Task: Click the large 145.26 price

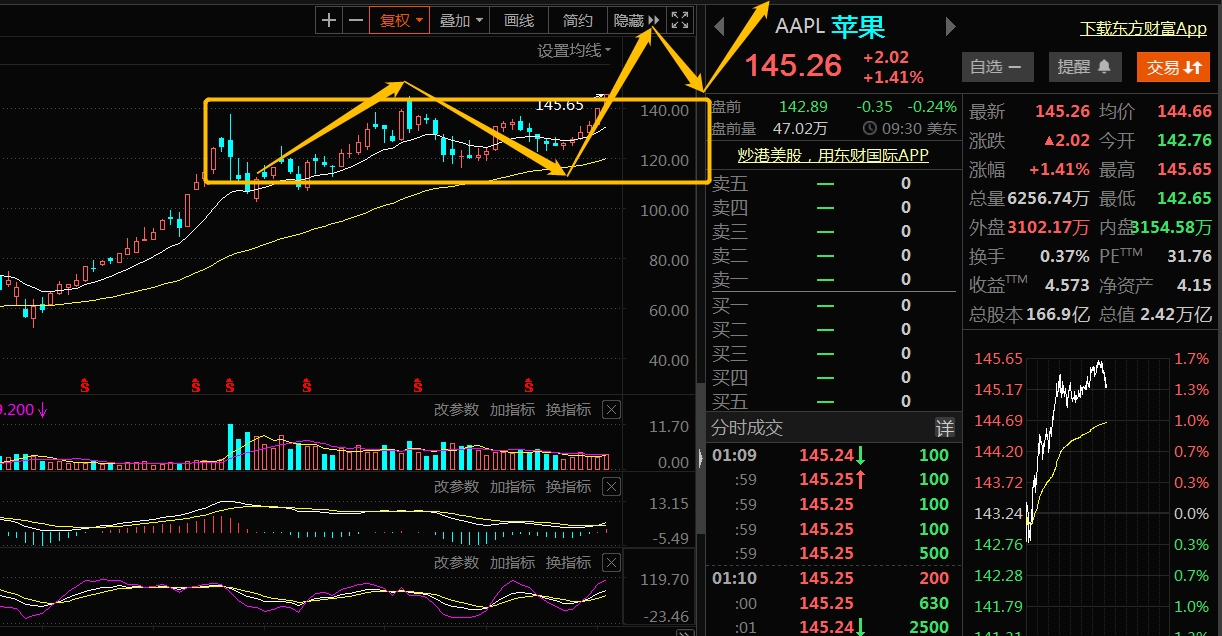Action: [794, 66]
